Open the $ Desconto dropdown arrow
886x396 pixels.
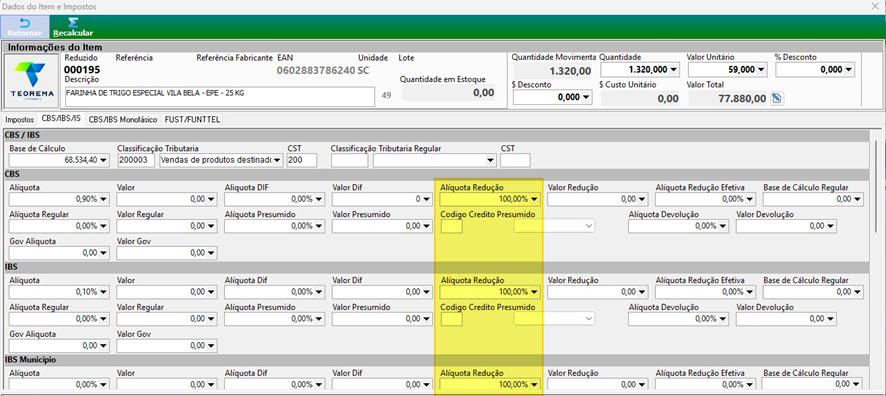point(586,97)
